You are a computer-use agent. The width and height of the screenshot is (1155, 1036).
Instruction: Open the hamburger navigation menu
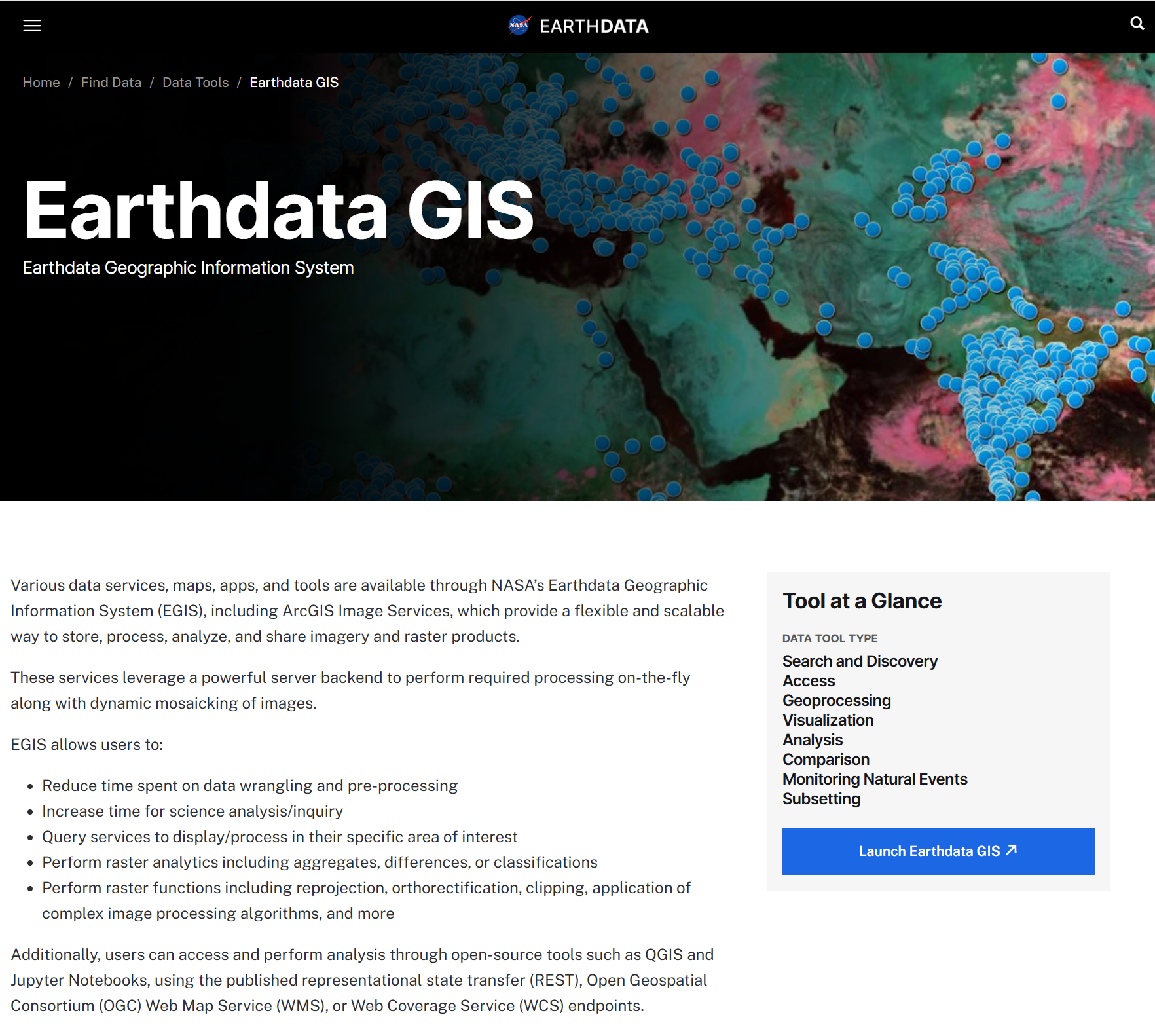pos(32,26)
